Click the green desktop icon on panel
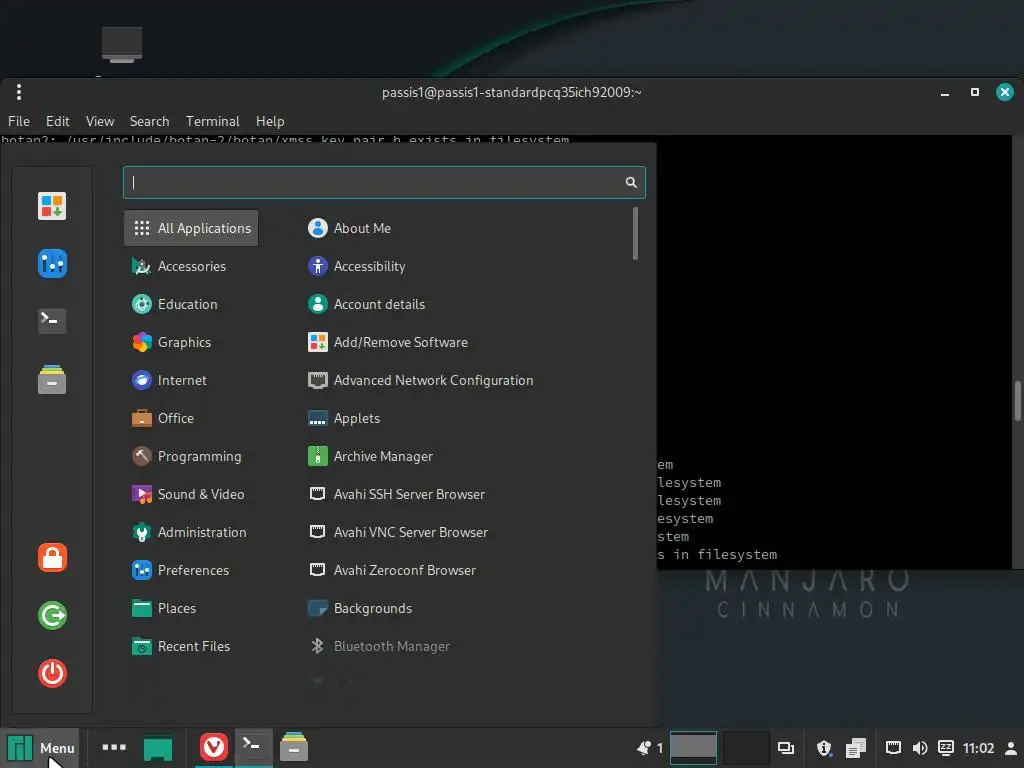The image size is (1024, 768). pos(158,748)
